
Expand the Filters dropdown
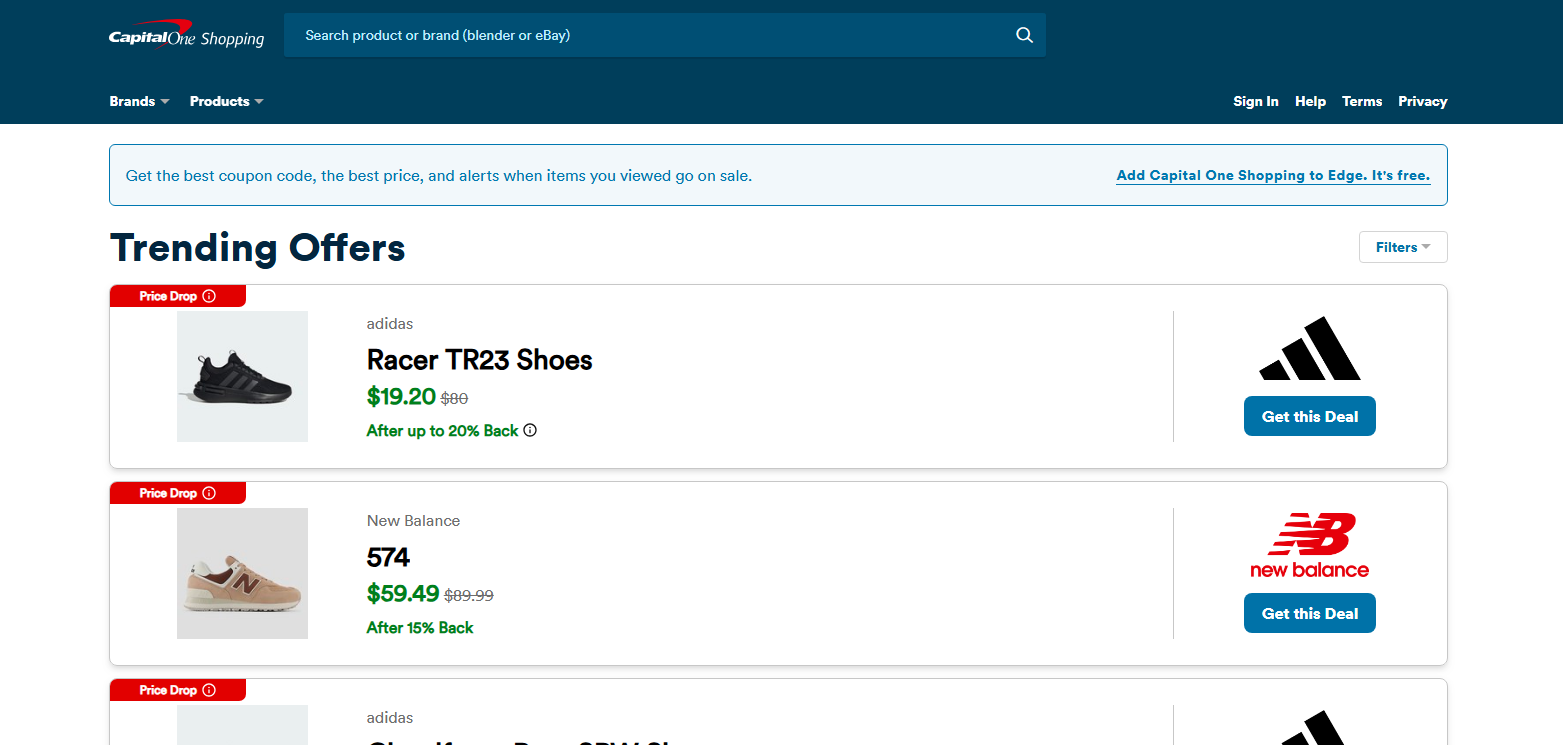1403,247
